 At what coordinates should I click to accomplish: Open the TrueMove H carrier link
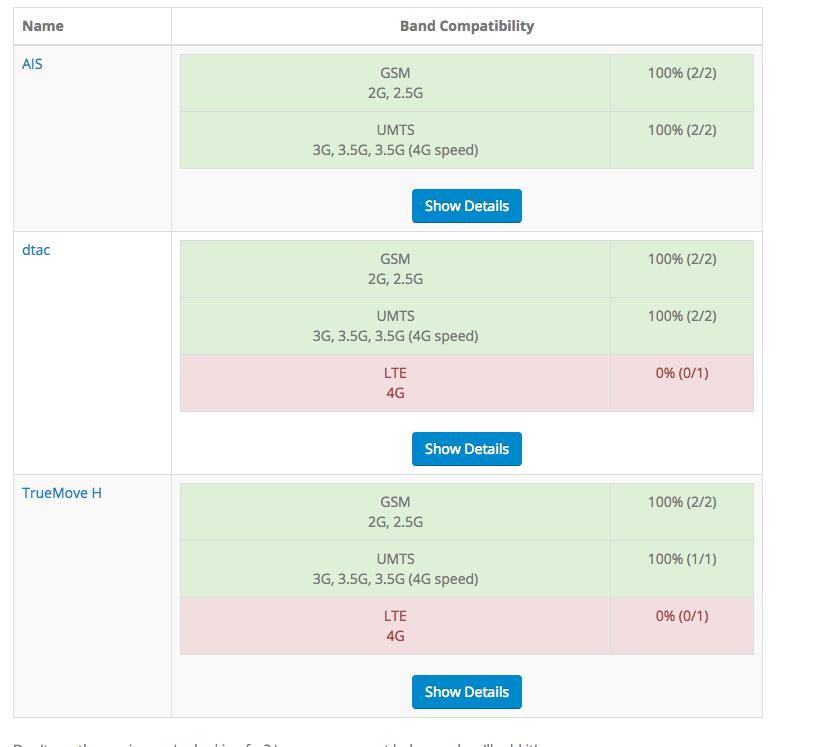62,493
